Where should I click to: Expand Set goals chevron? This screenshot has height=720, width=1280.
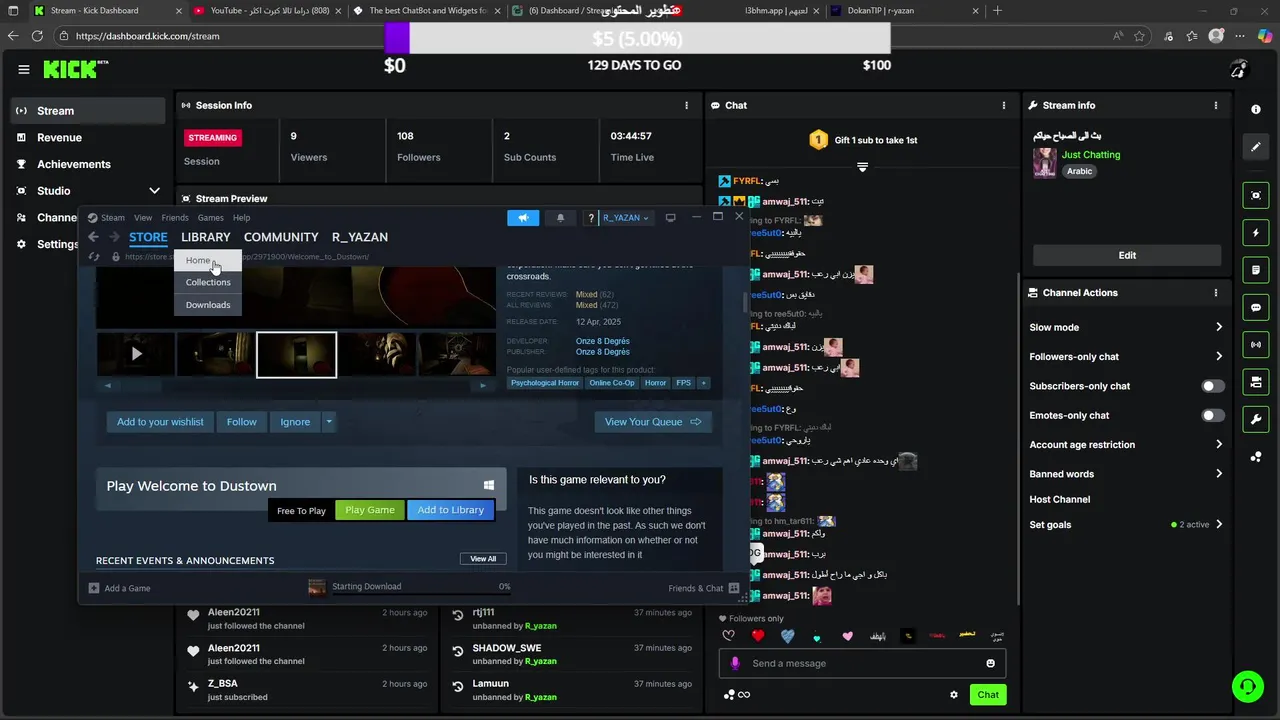(x=1218, y=524)
